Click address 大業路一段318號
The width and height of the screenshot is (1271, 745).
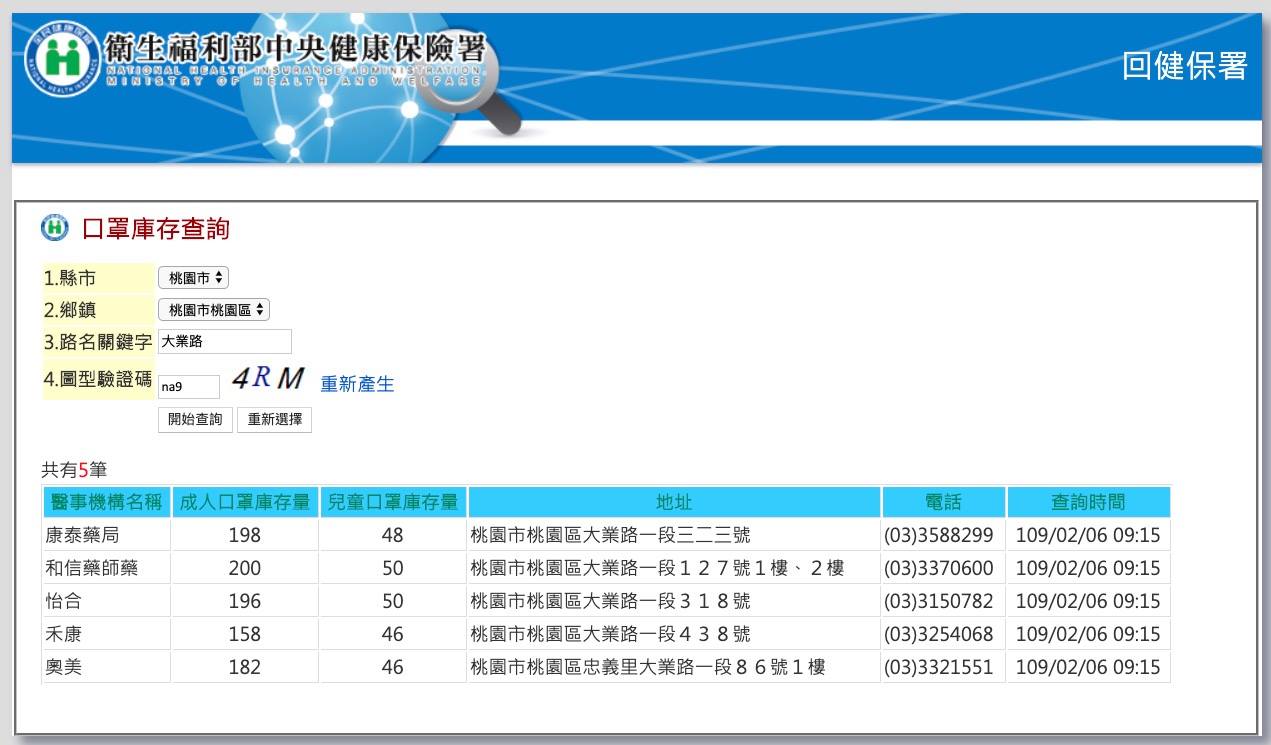(x=610, y=601)
